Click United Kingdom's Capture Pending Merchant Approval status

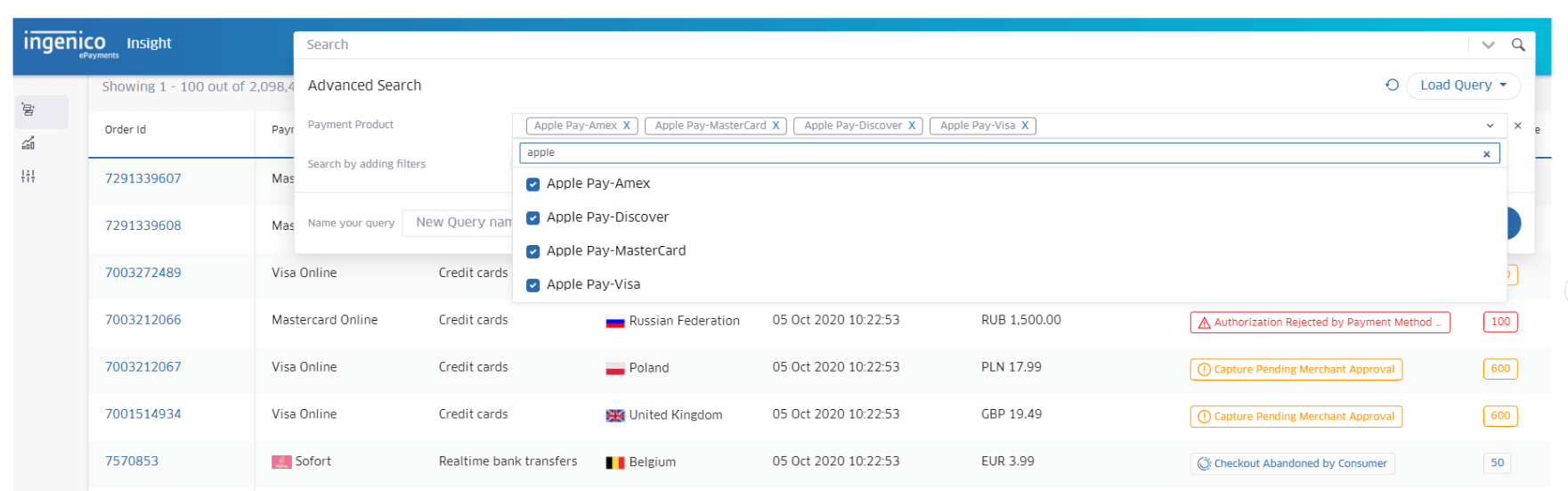point(1296,416)
